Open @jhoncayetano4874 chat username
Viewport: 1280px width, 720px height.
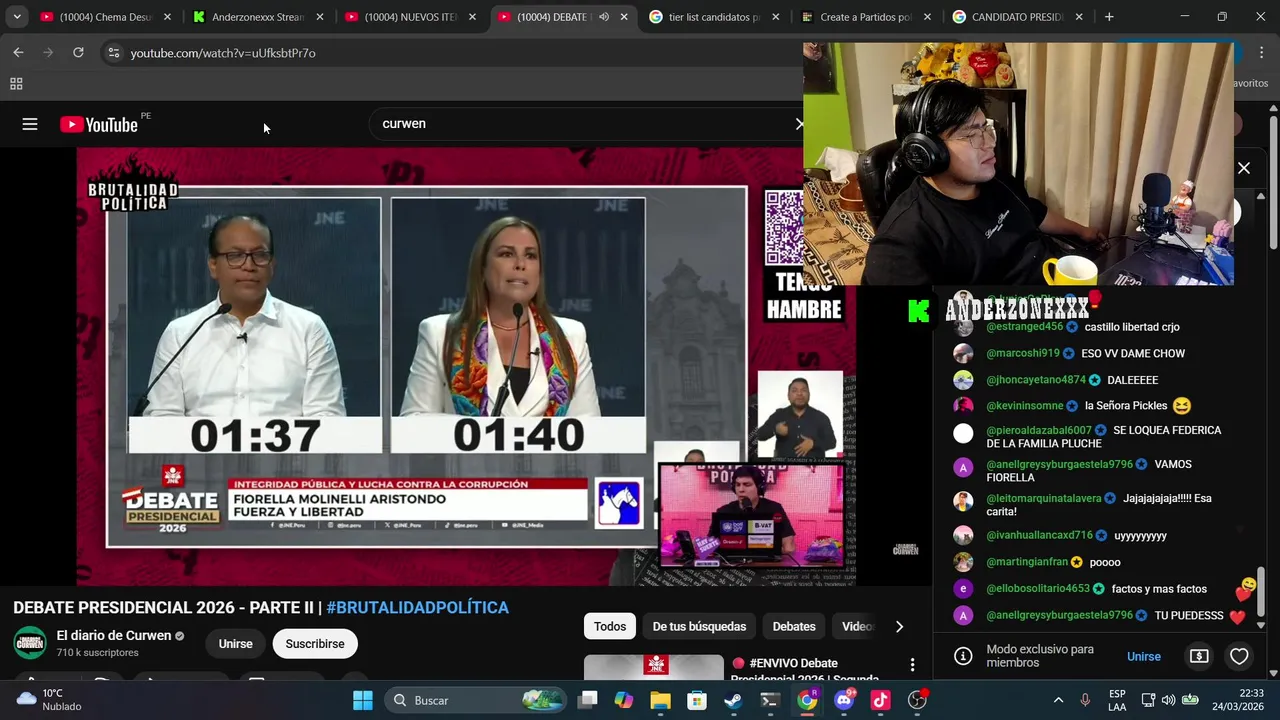(x=1036, y=381)
